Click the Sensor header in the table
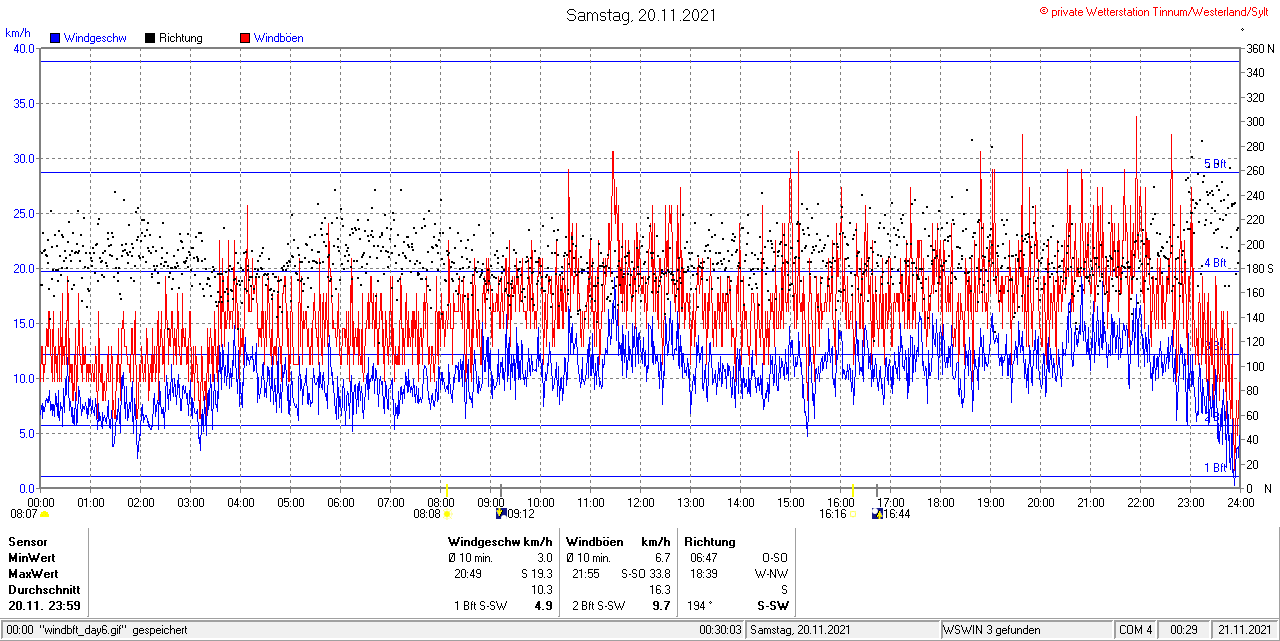 pyautogui.click(x=28, y=542)
